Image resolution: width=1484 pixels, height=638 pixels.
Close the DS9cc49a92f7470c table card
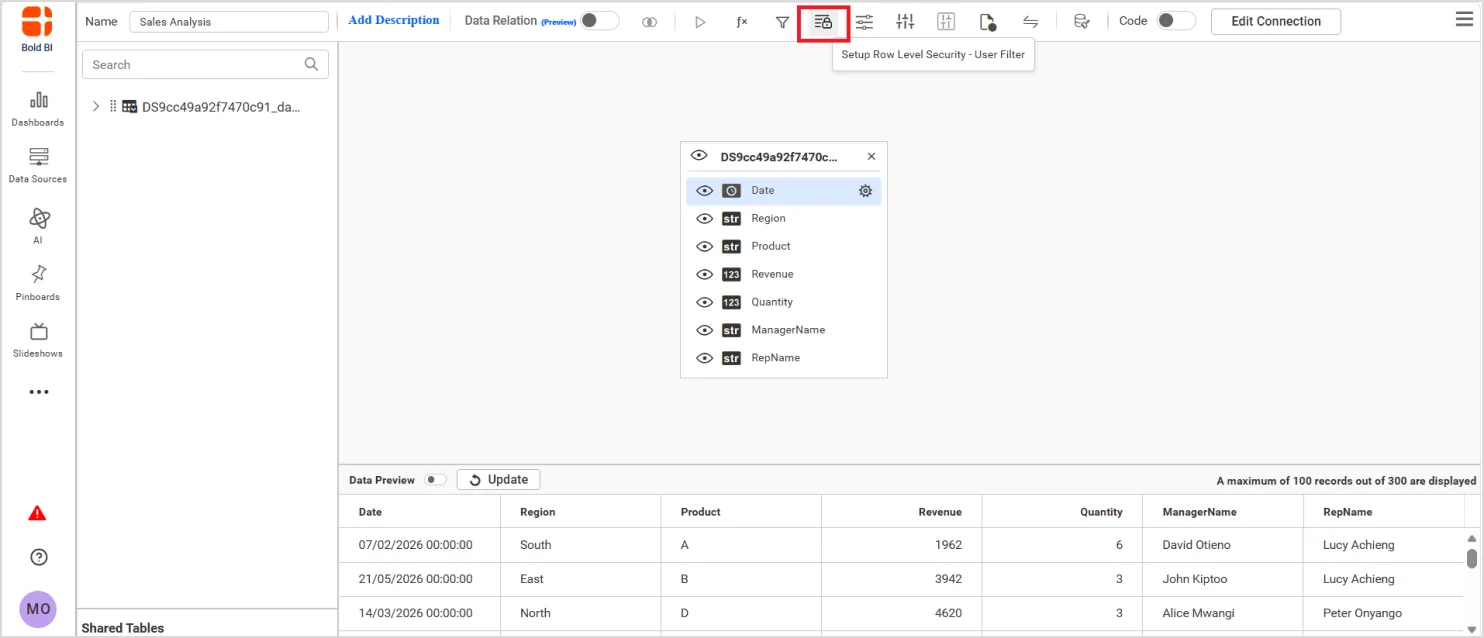click(871, 157)
